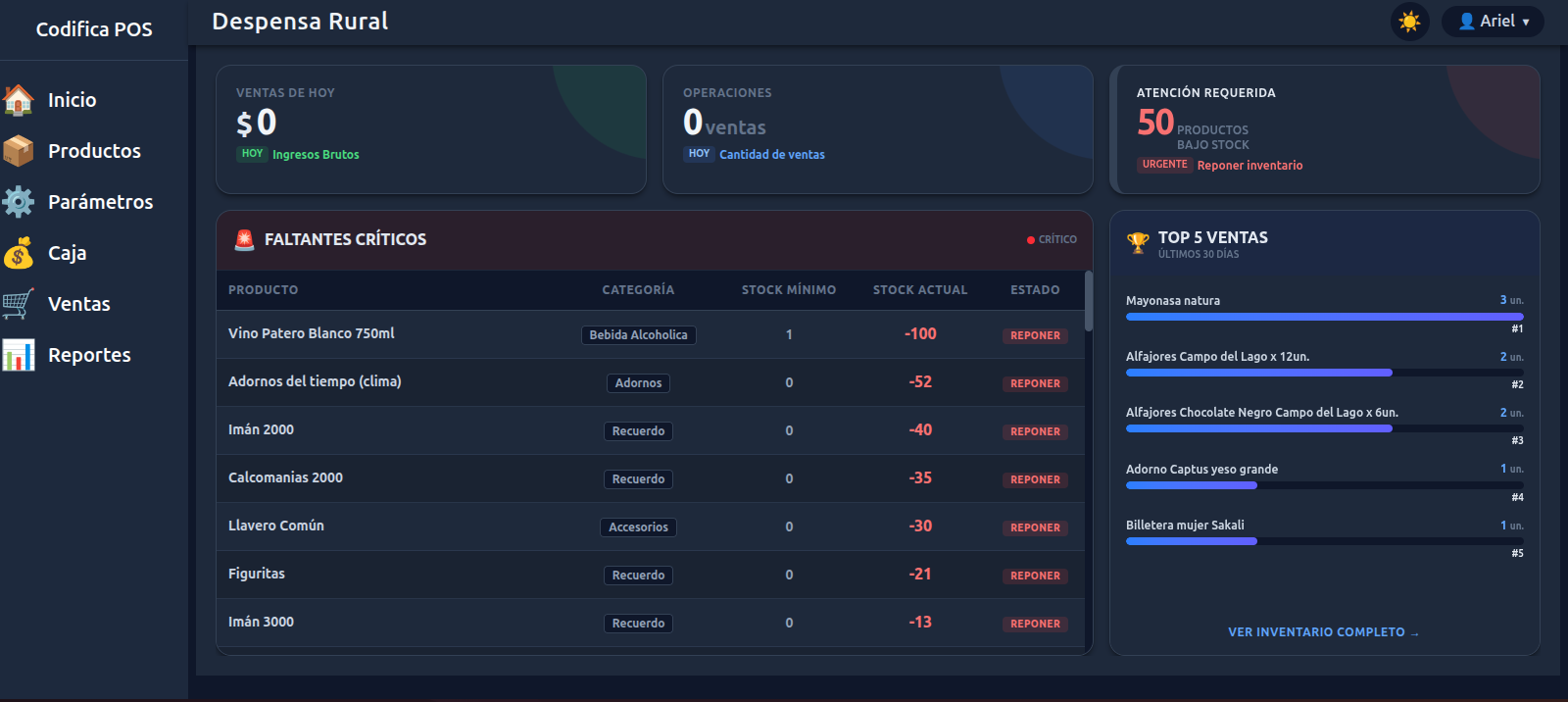Click the Estado column header
The image size is (1568, 702).
pyautogui.click(x=1035, y=290)
